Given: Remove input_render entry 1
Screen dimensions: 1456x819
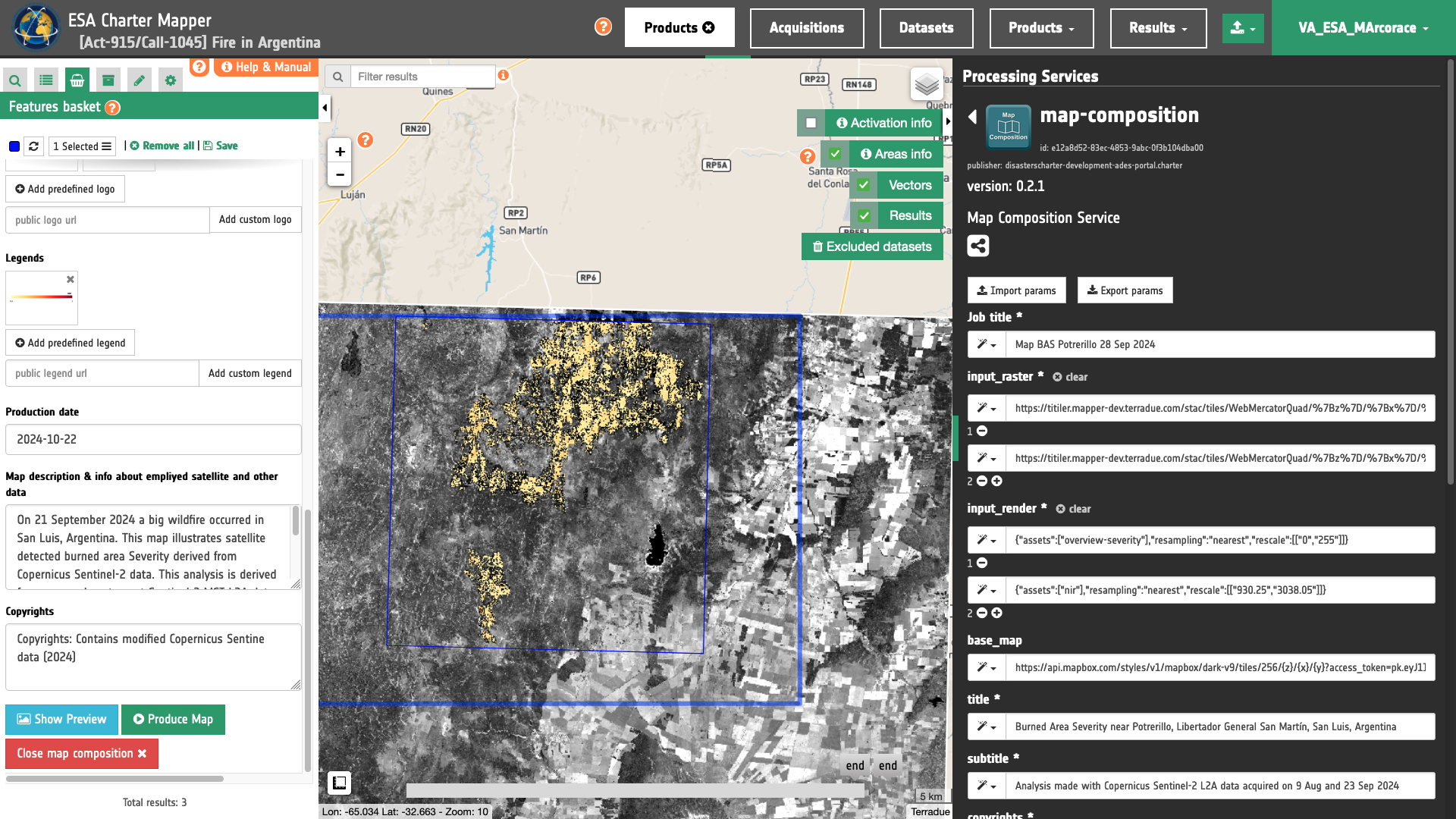Looking at the screenshot, I should 982,563.
